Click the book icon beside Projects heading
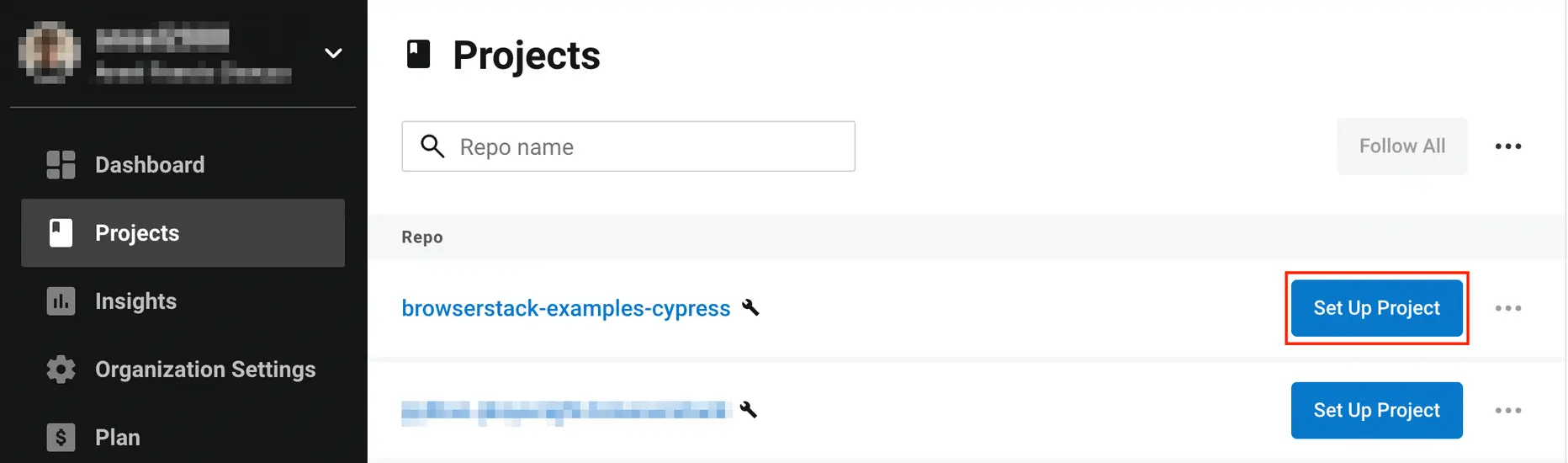Image resolution: width=1568 pixels, height=463 pixels. (418, 55)
